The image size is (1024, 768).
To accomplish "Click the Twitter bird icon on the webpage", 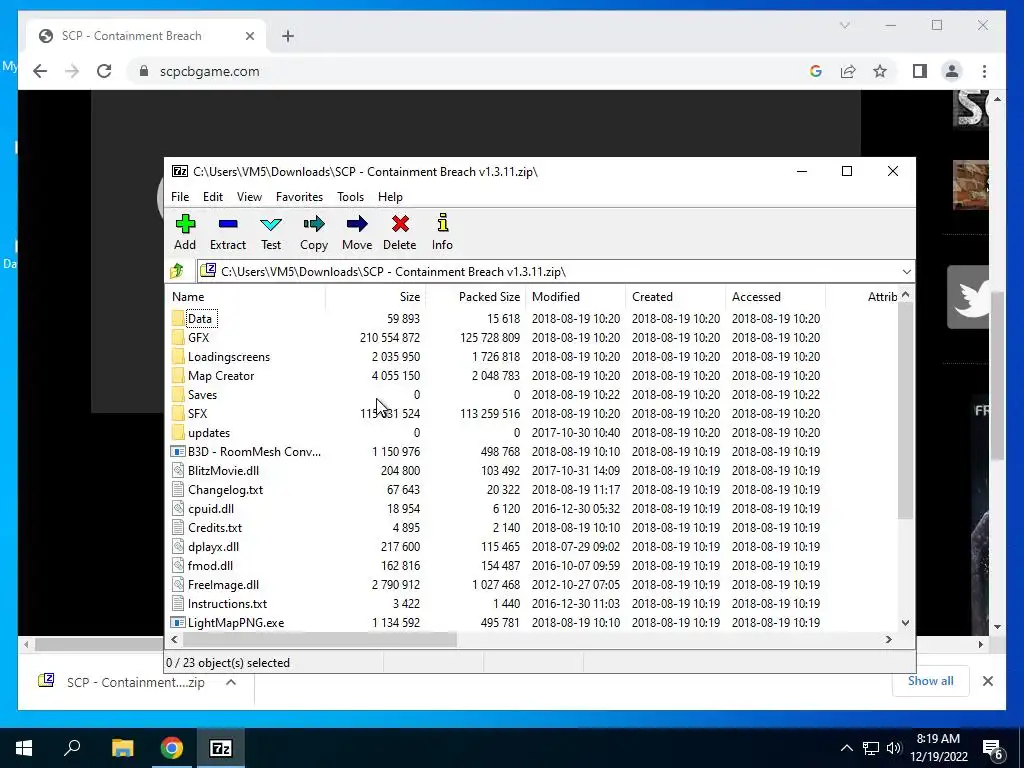I will click(x=969, y=297).
